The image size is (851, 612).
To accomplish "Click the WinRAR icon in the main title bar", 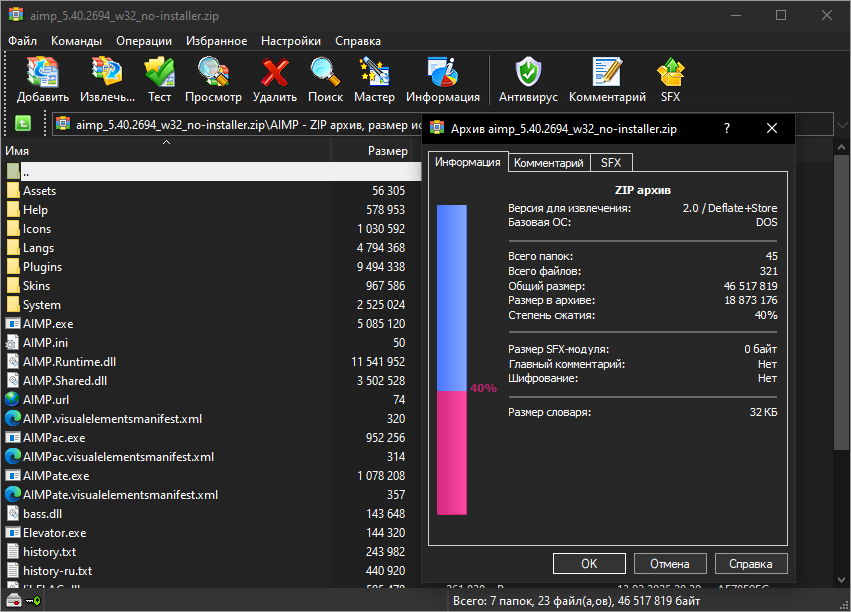I will (x=16, y=15).
